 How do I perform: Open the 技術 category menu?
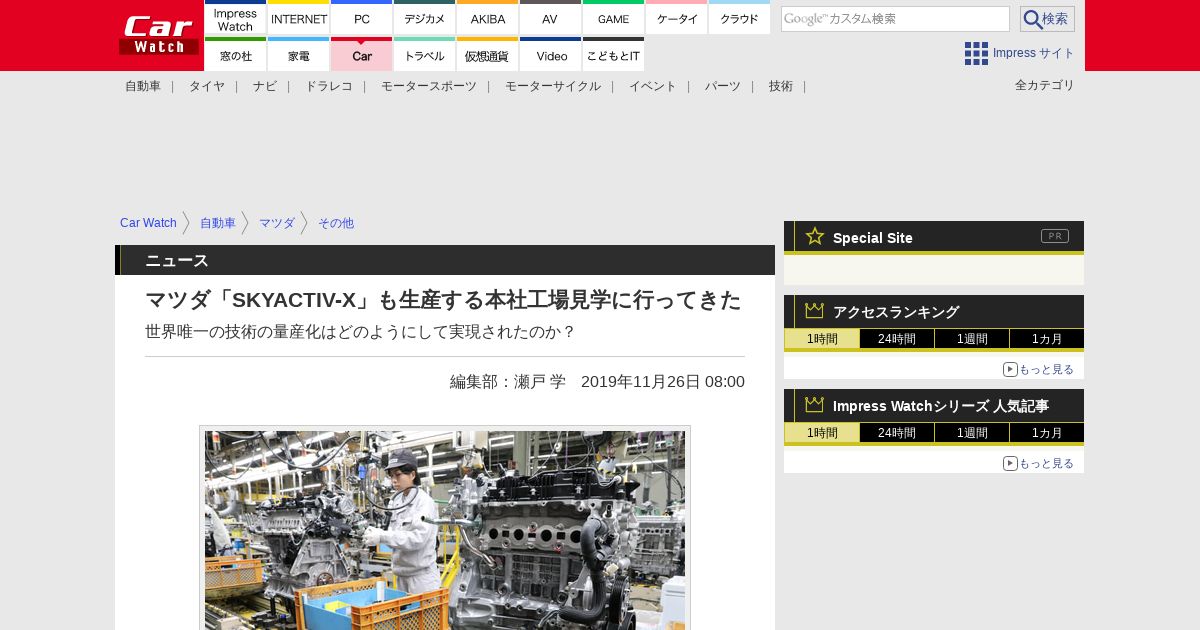(x=781, y=86)
